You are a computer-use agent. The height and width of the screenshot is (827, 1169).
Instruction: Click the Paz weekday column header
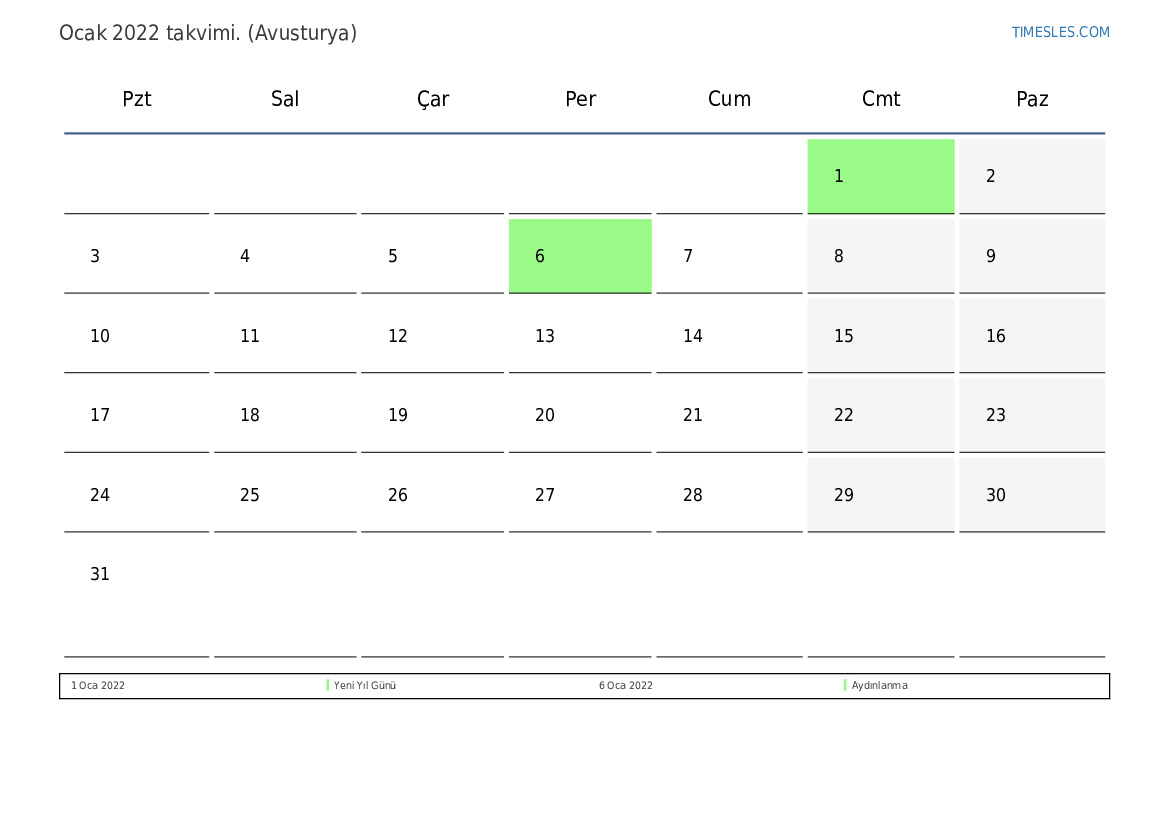(1032, 99)
